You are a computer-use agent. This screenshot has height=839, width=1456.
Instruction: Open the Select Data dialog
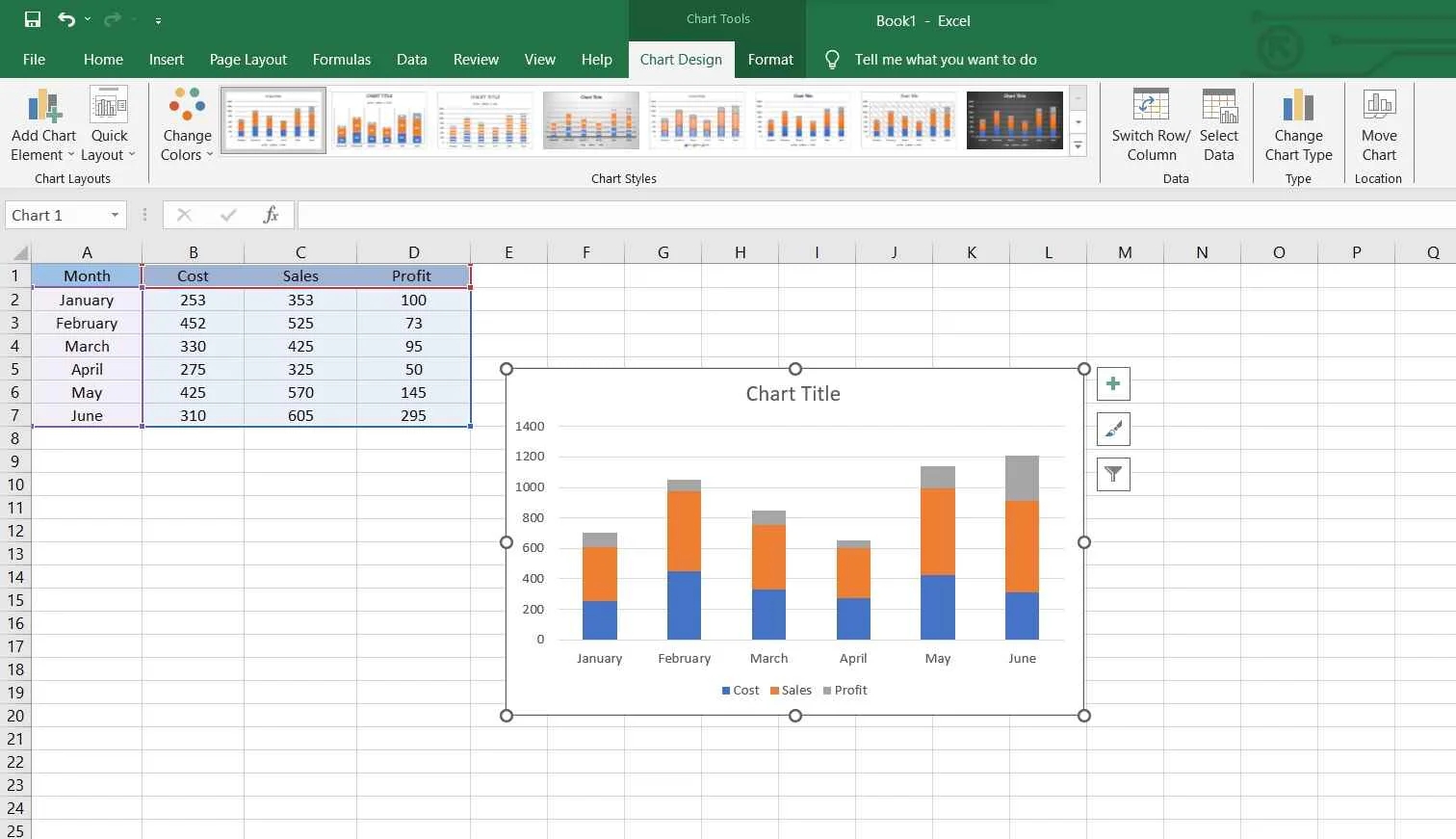coord(1219,125)
